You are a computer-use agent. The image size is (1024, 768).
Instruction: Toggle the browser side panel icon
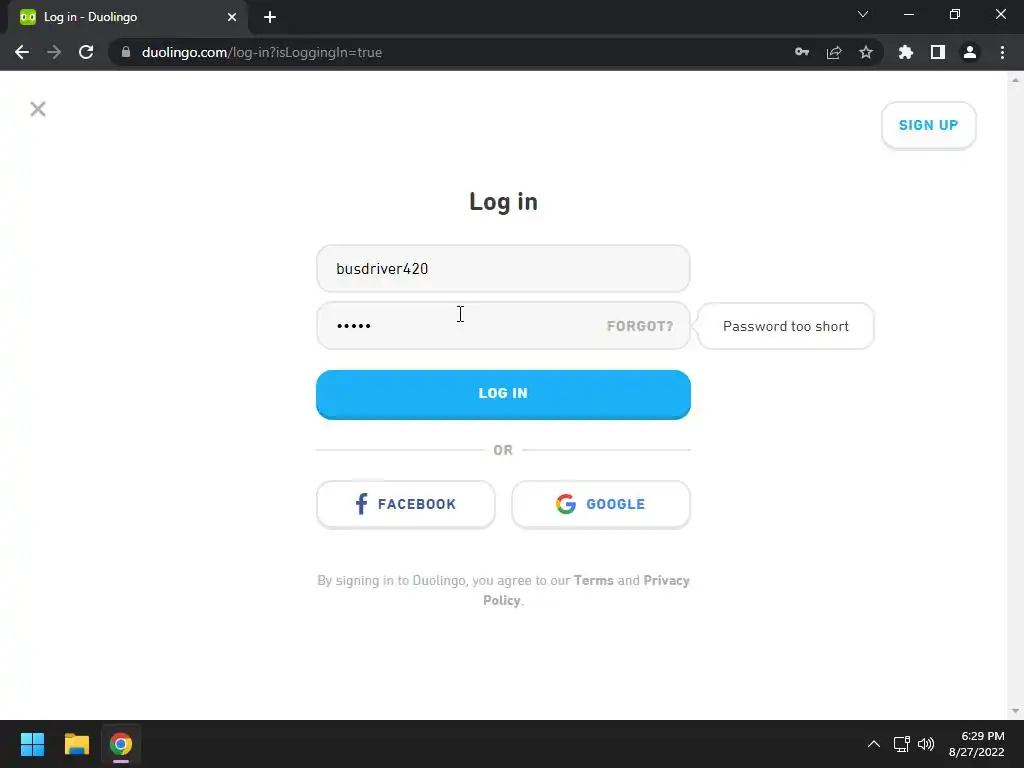click(x=938, y=52)
